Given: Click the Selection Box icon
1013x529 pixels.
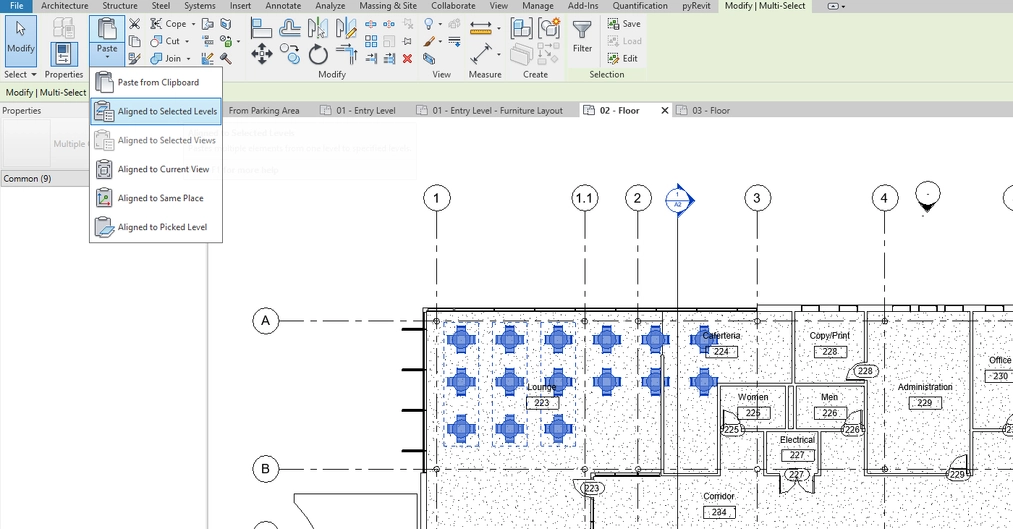Looking at the screenshot, I should pyautogui.click(x=429, y=59).
